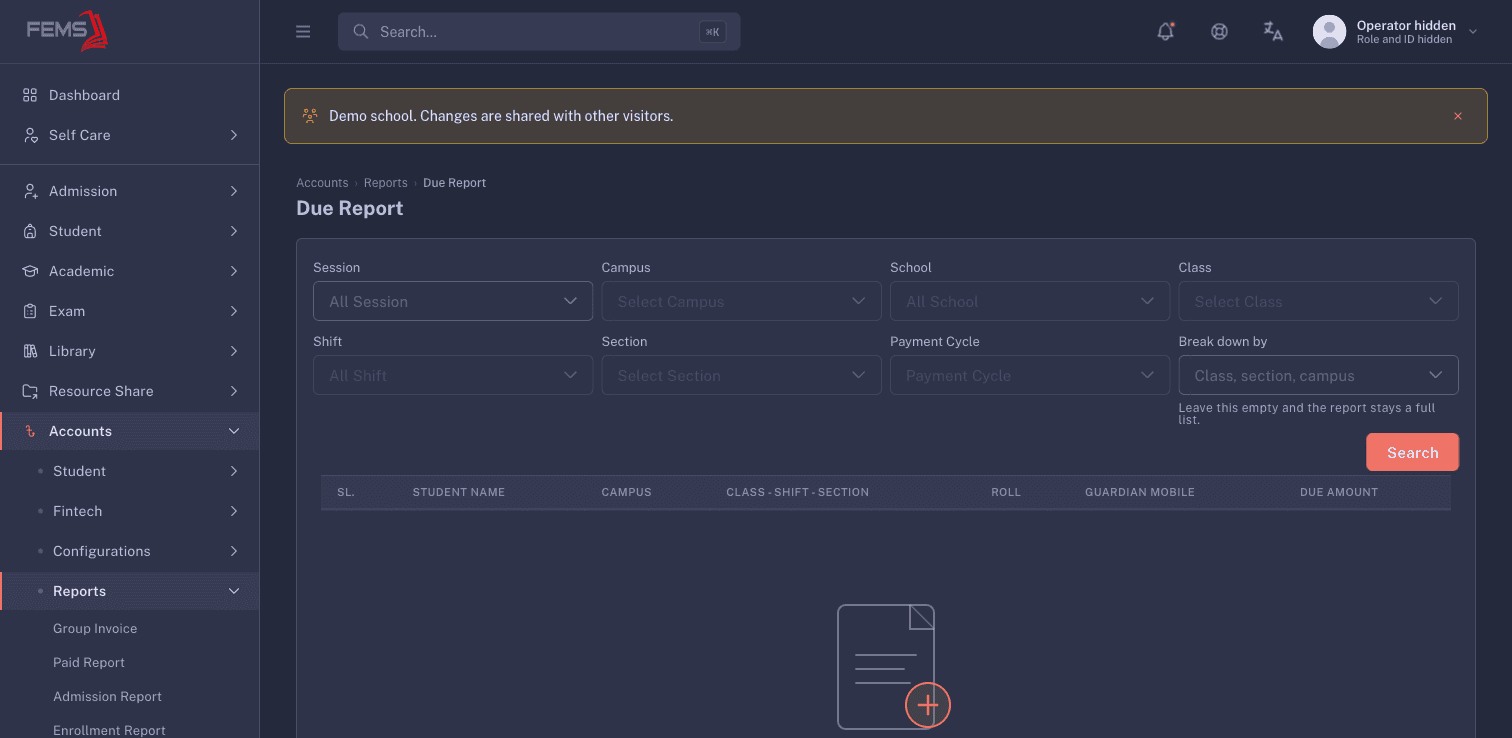Open Enrollment Report
Image resolution: width=1512 pixels, height=738 pixels.
click(109, 731)
